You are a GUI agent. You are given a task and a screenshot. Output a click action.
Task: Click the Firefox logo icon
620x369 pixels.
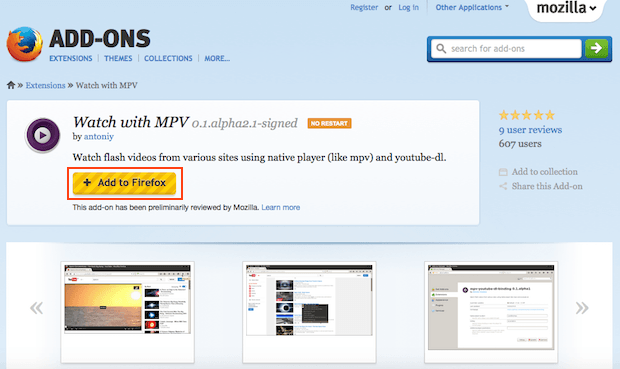click(25, 44)
